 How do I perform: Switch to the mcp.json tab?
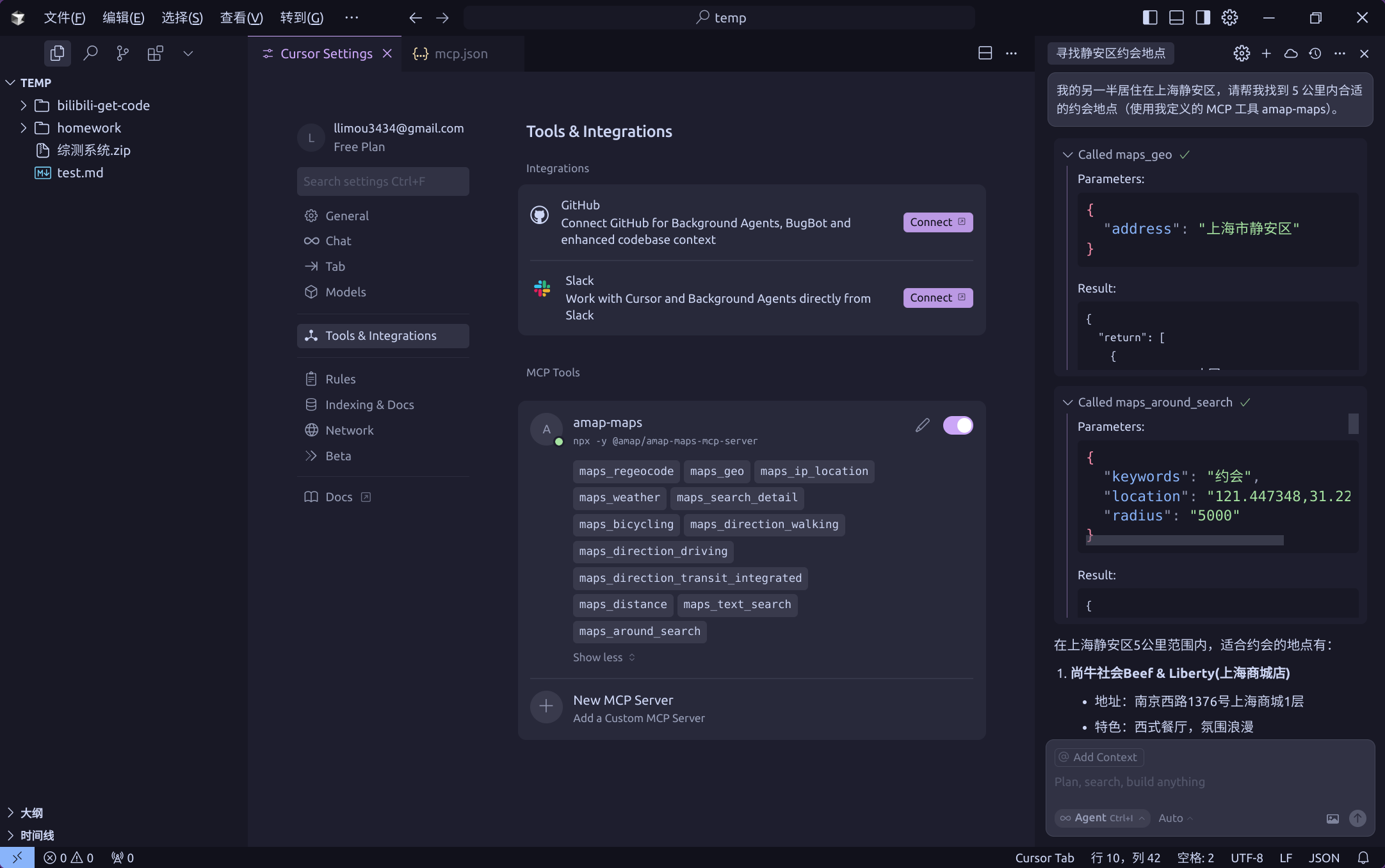point(460,54)
